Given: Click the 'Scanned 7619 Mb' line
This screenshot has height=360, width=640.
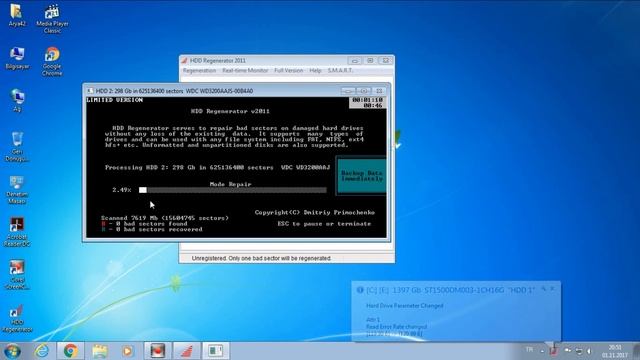Looking at the screenshot, I should pos(164,218).
